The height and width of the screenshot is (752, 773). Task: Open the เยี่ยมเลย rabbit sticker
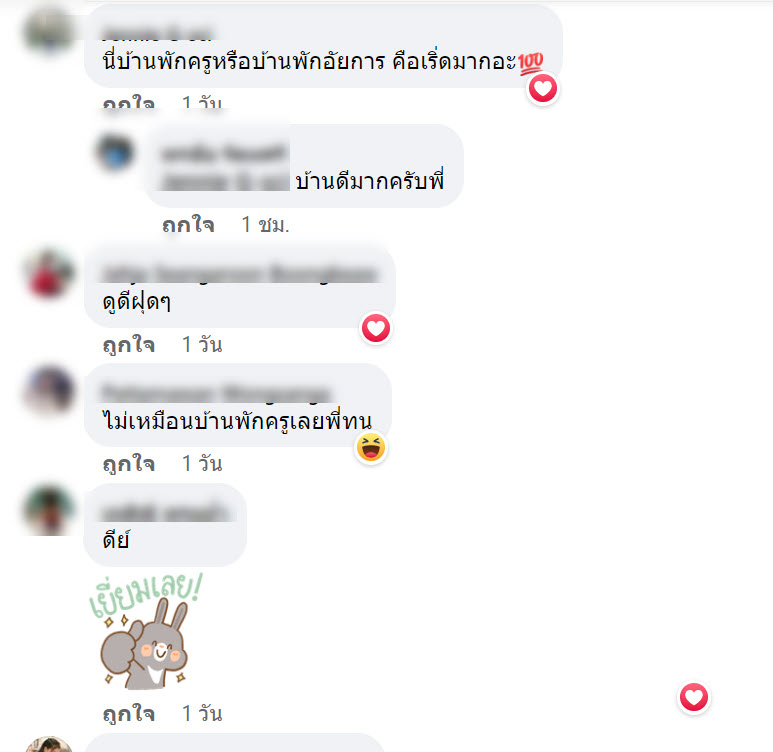[145, 632]
